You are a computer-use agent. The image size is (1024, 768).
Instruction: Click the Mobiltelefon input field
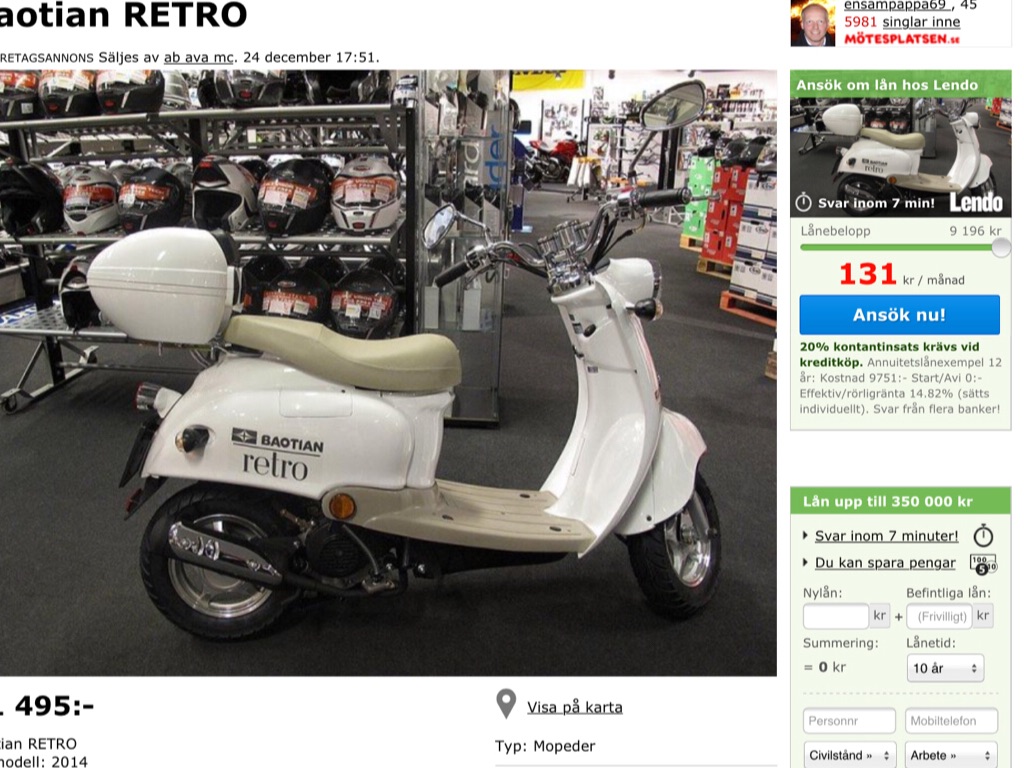(x=952, y=721)
